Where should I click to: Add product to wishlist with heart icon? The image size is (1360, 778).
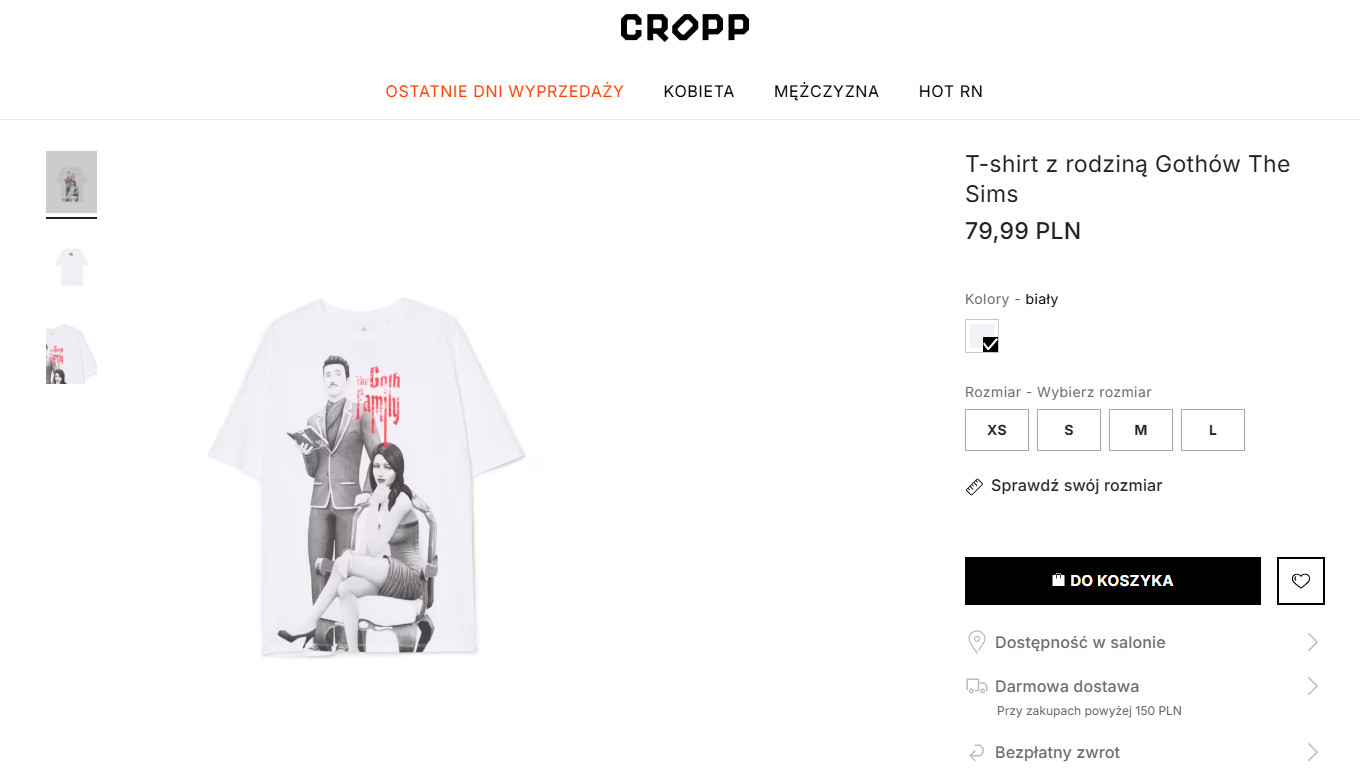coord(1301,581)
